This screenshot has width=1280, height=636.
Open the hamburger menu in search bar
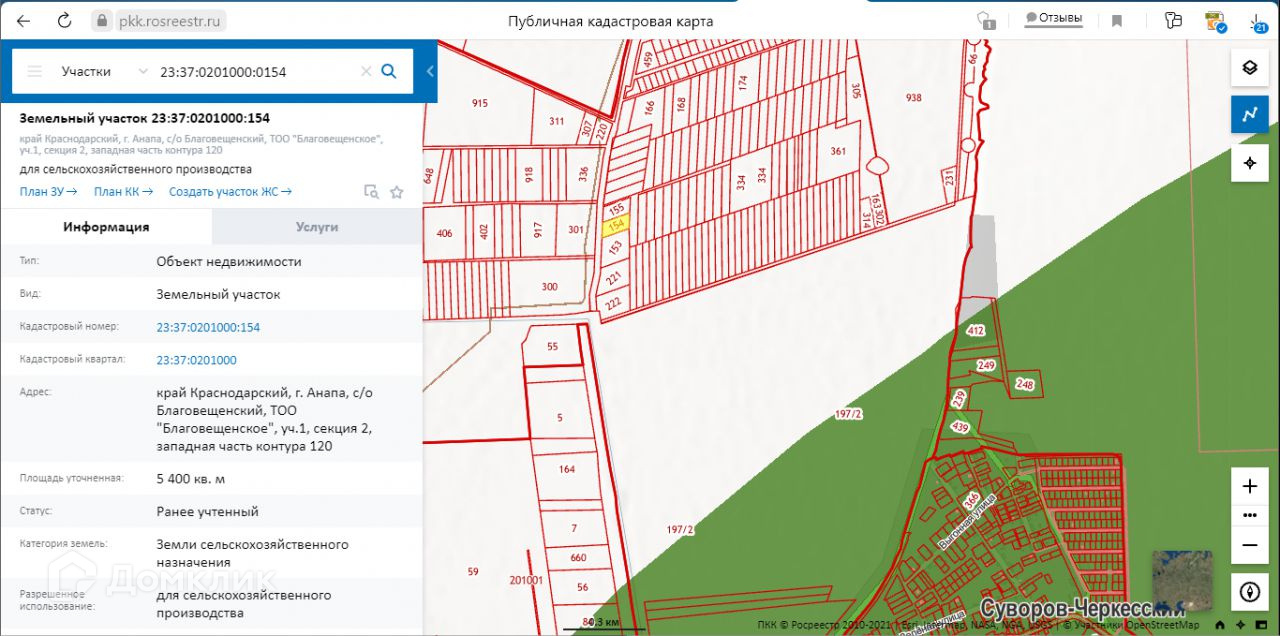click(35, 71)
